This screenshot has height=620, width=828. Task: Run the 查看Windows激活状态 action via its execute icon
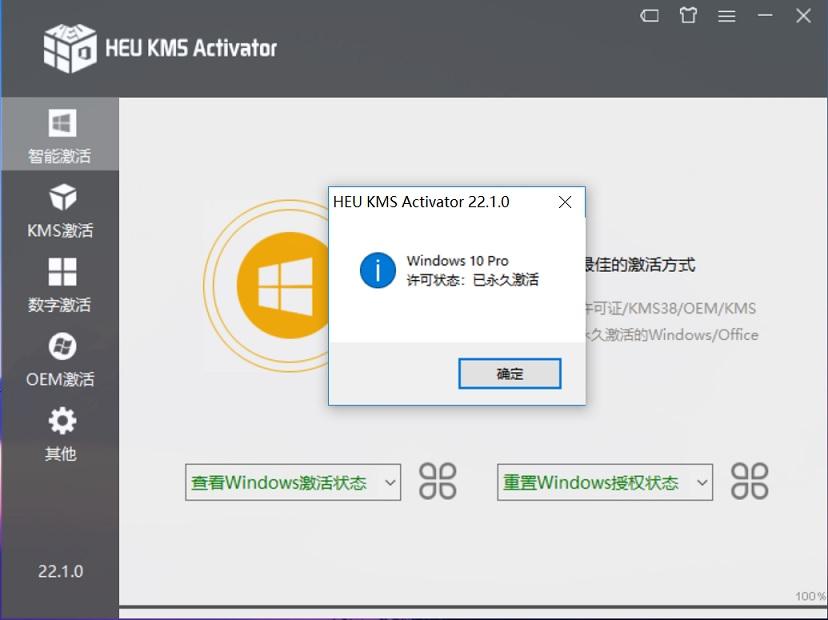pos(437,481)
